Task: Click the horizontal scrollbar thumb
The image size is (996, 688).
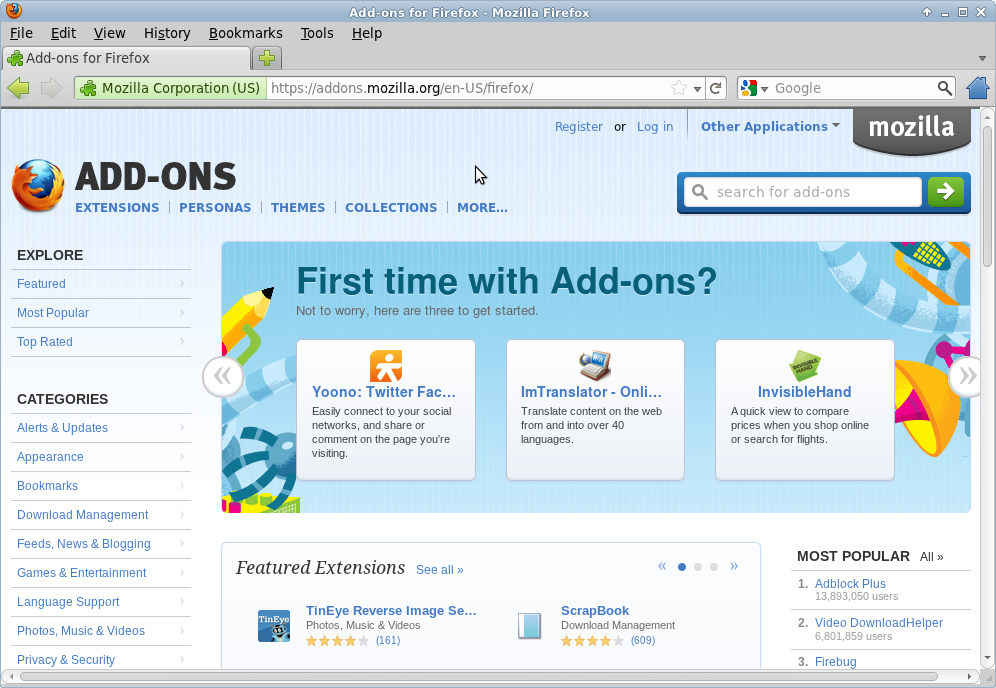Action: (479, 677)
